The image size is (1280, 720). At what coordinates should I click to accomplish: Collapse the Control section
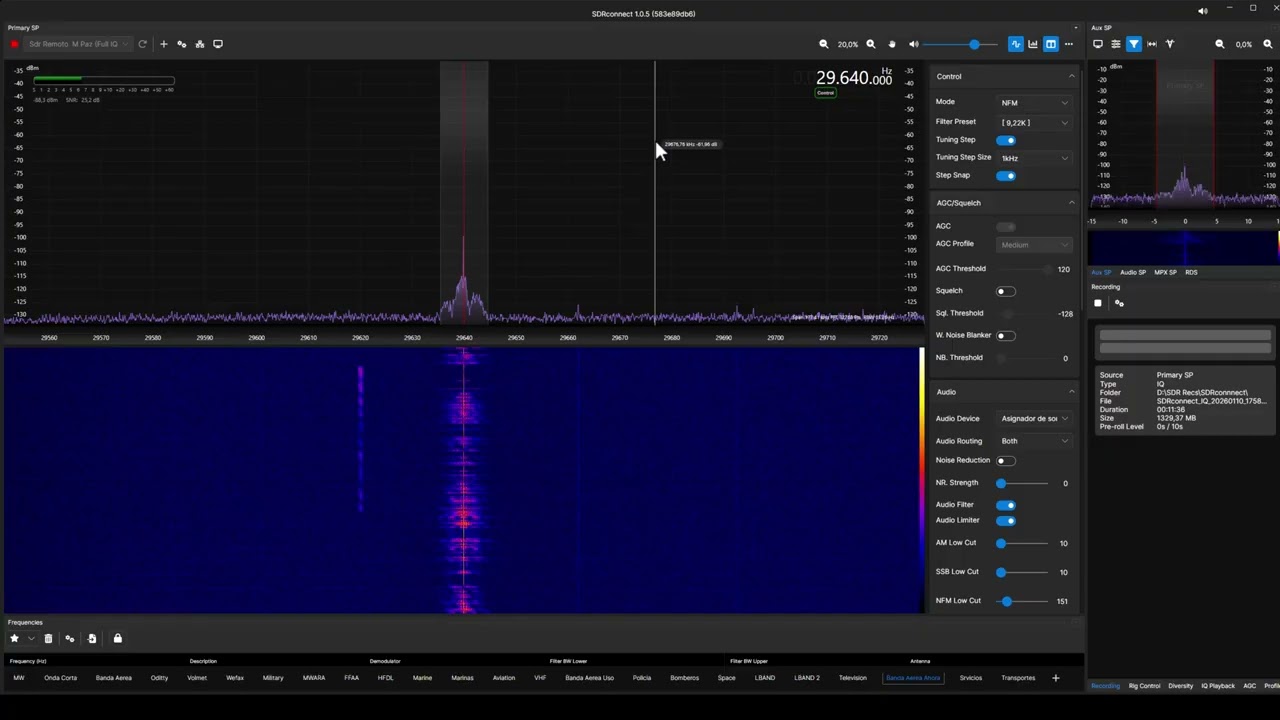[1072, 76]
